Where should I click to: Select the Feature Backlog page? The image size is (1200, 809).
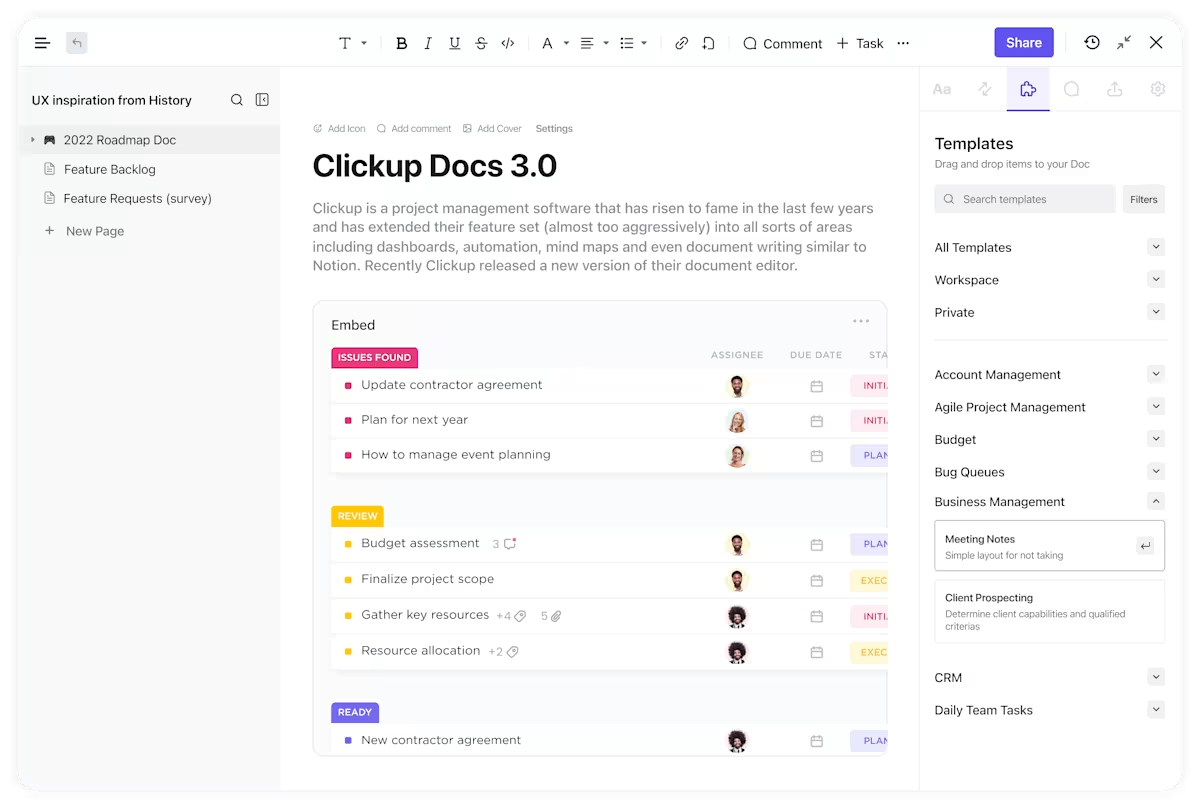pos(110,169)
